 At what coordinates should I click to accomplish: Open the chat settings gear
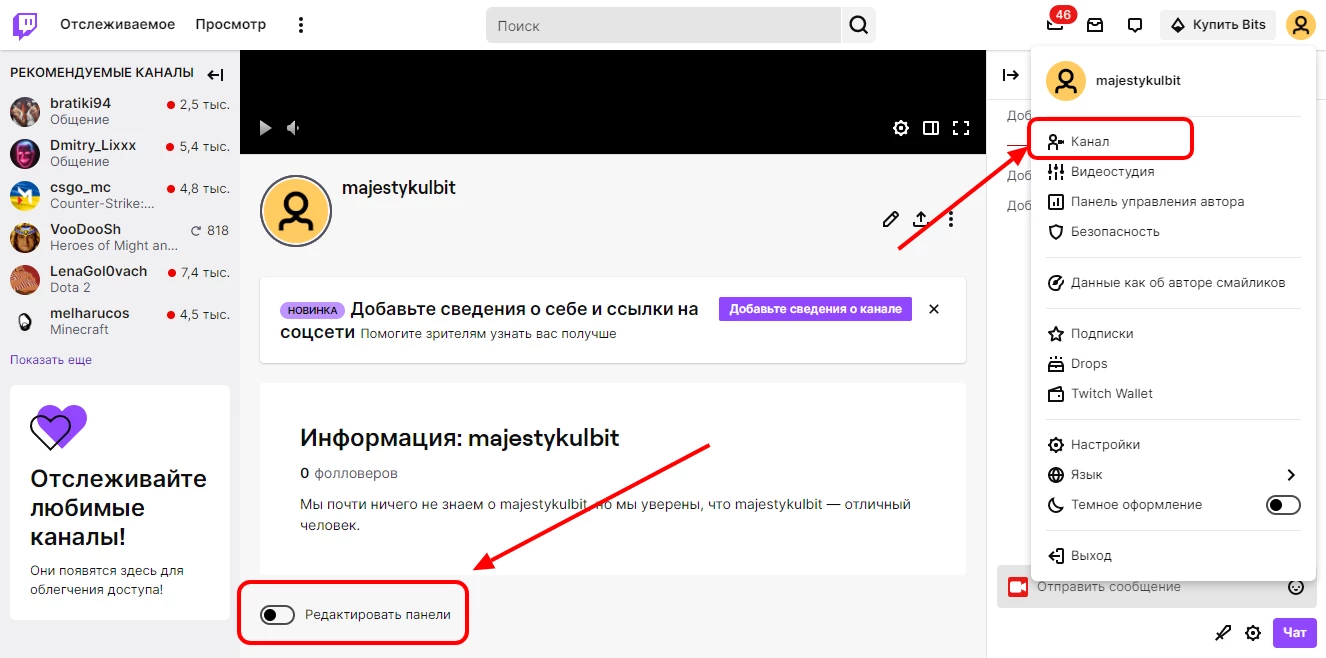(x=1253, y=633)
